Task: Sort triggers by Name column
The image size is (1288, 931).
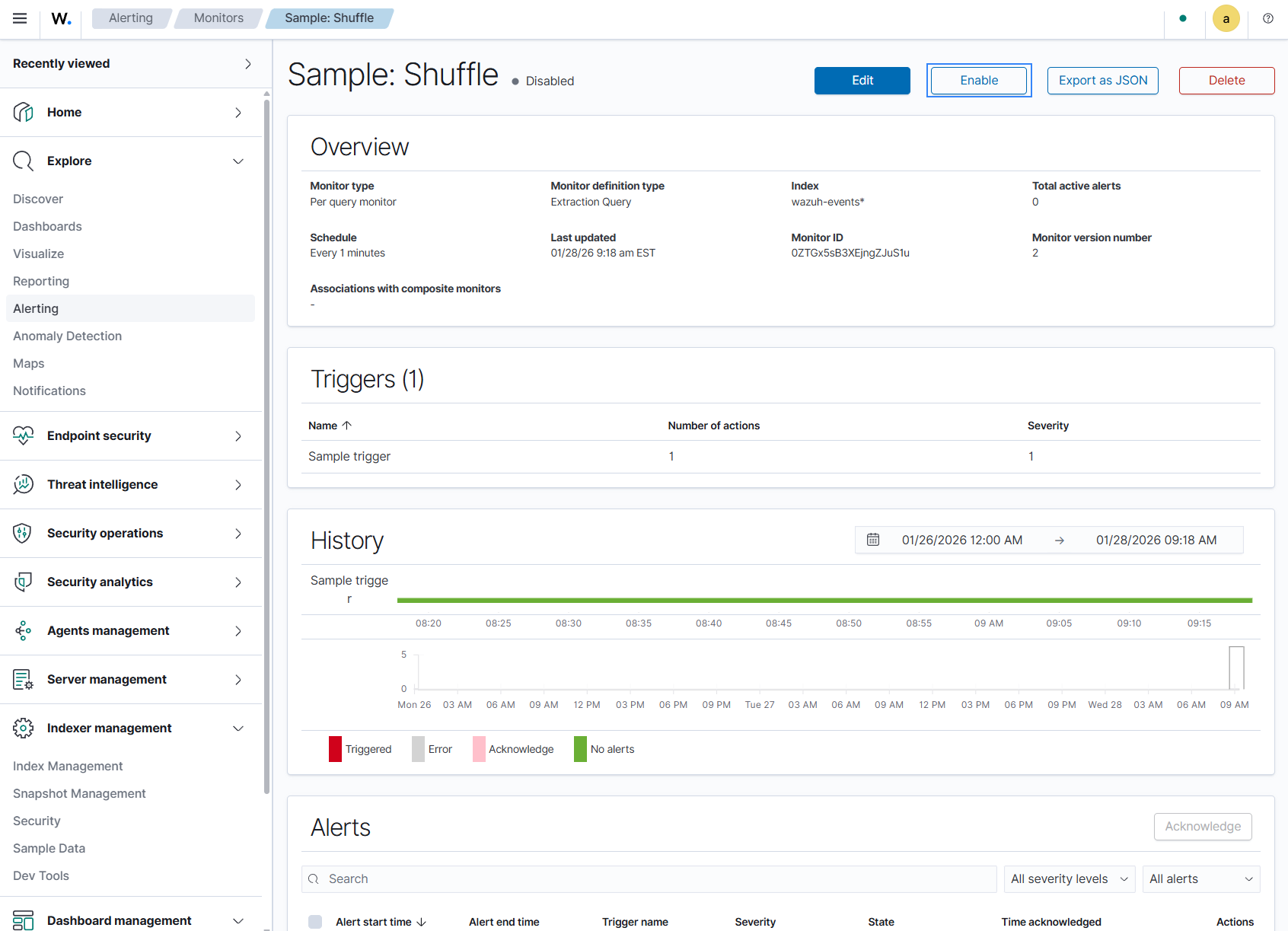Action: tap(330, 426)
